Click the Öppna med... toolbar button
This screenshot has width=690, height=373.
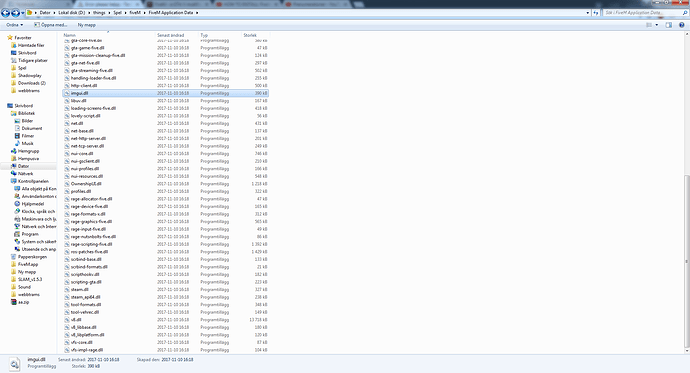tap(50, 25)
